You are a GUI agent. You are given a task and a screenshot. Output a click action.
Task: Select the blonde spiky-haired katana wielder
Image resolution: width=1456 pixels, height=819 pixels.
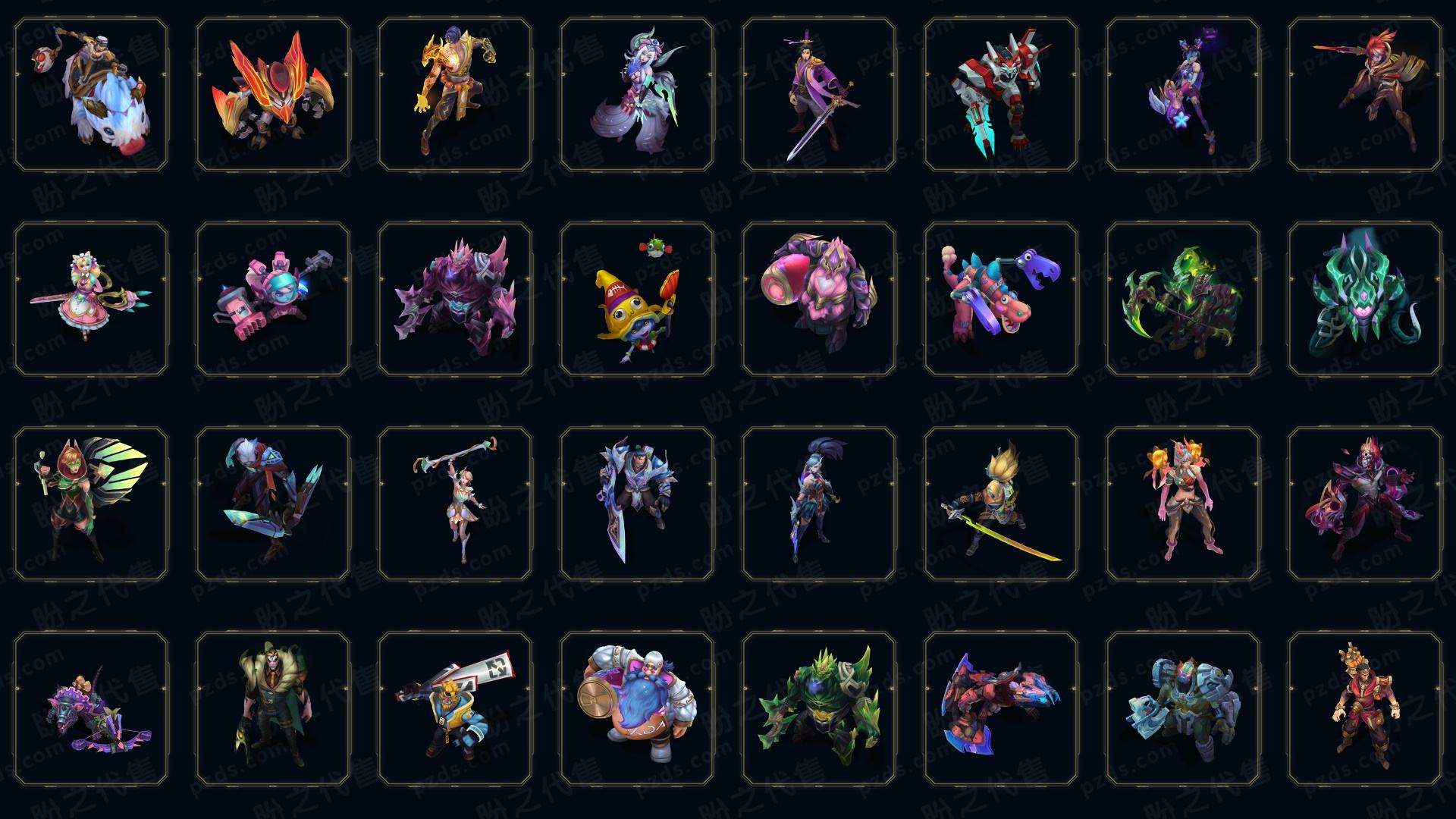[x=1001, y=504]
